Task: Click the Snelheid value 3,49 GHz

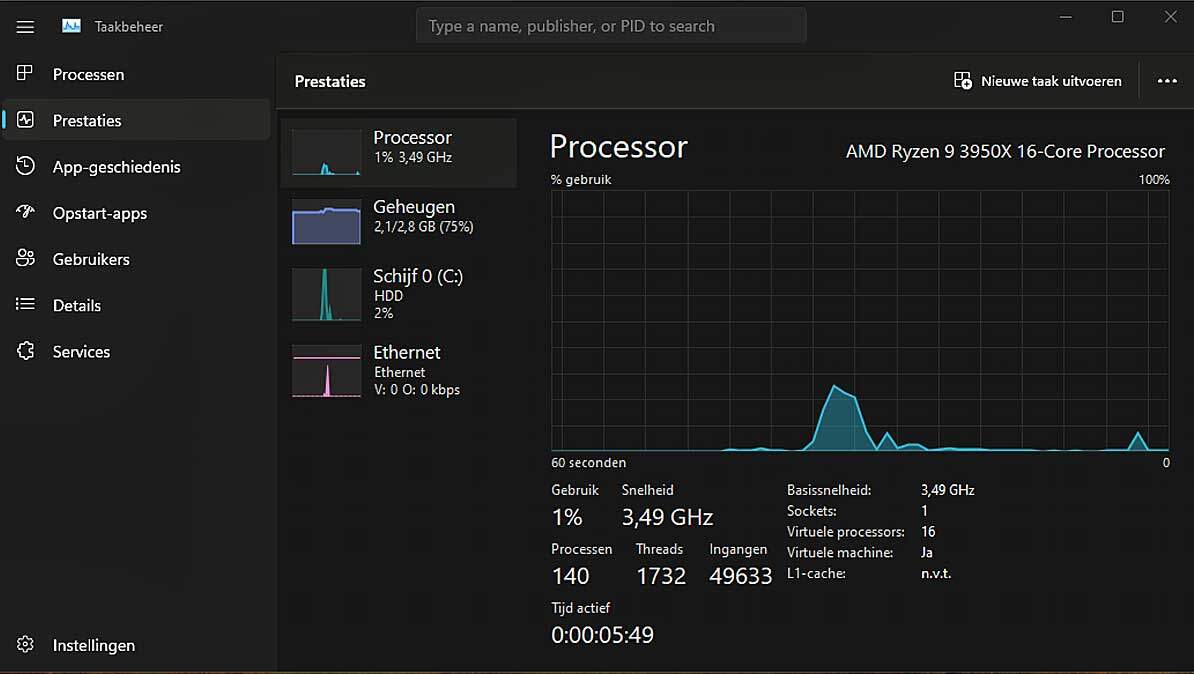Action: [x=667, y=517]
